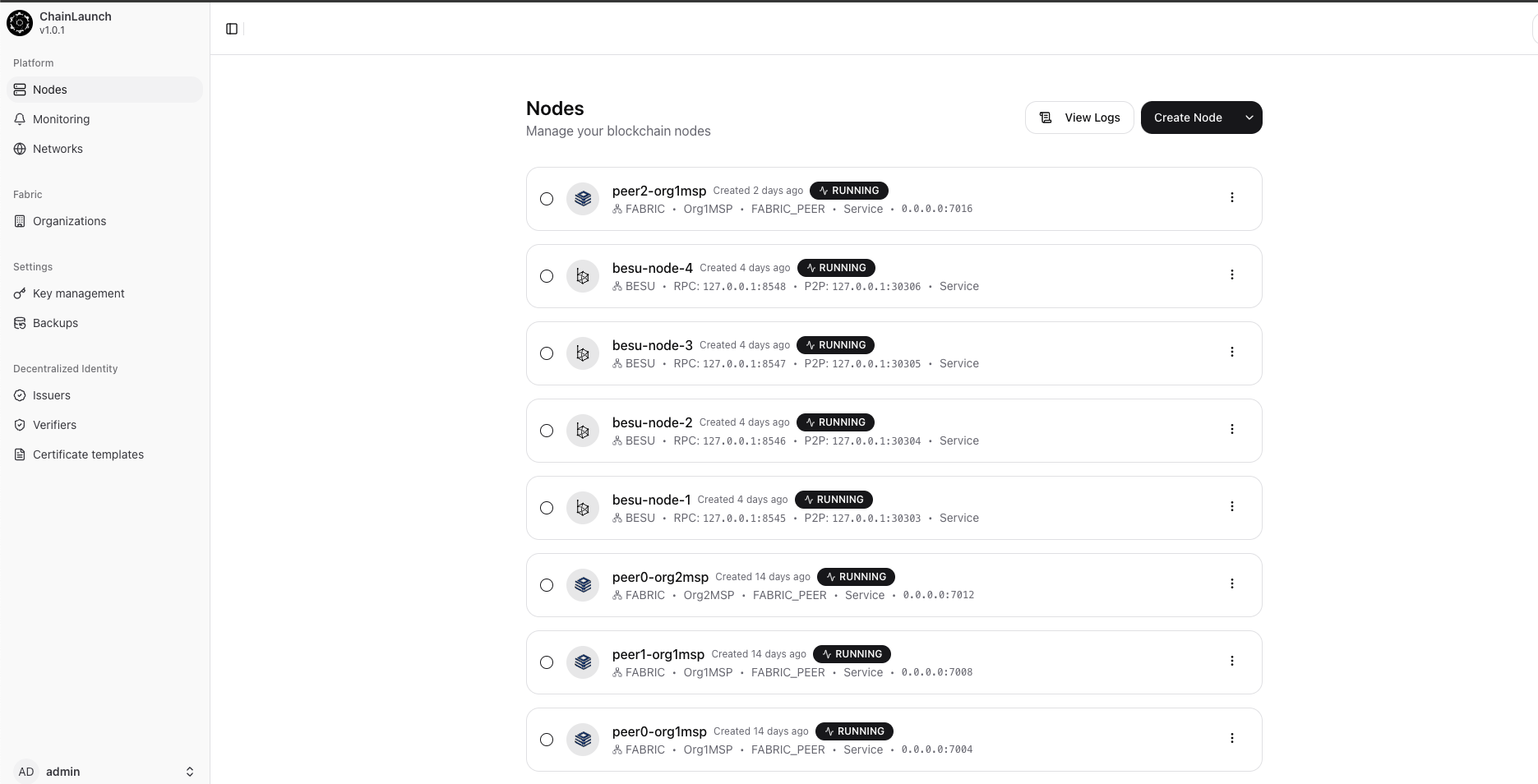Image resolution: width=1538 pixels, height=784 pixels.
Task: Open the Certificate templates page
Action: click(x=88, y=454)
